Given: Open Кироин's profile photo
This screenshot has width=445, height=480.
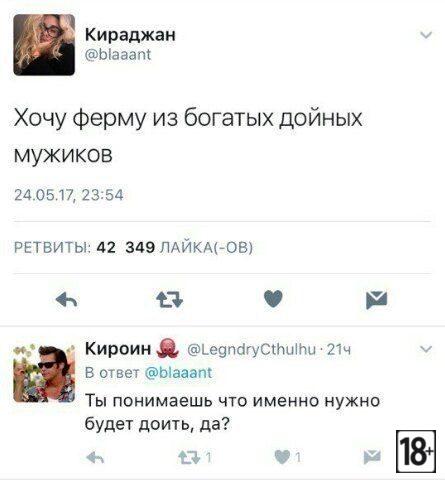Looking at the screenshot, I should pyautogui.click(x=44, y=373).
